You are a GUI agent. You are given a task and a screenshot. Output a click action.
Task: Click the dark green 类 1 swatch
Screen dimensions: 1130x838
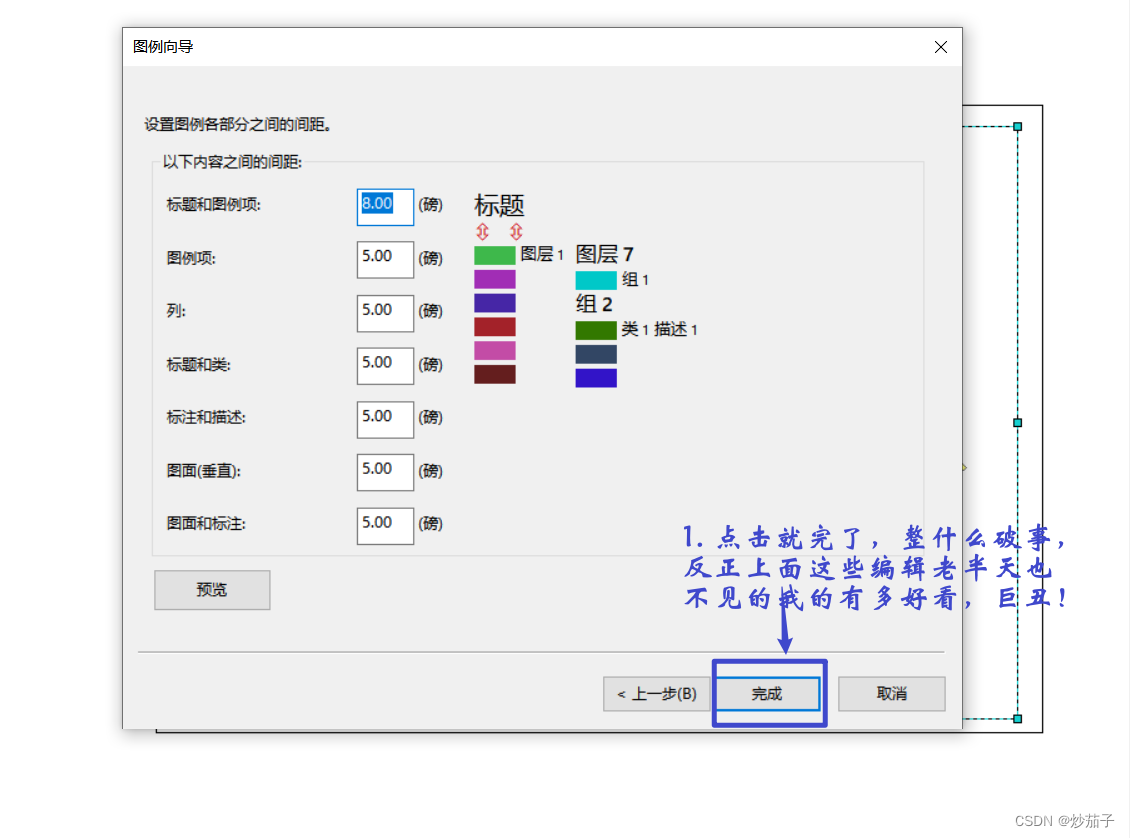click(x=595, y=330)
